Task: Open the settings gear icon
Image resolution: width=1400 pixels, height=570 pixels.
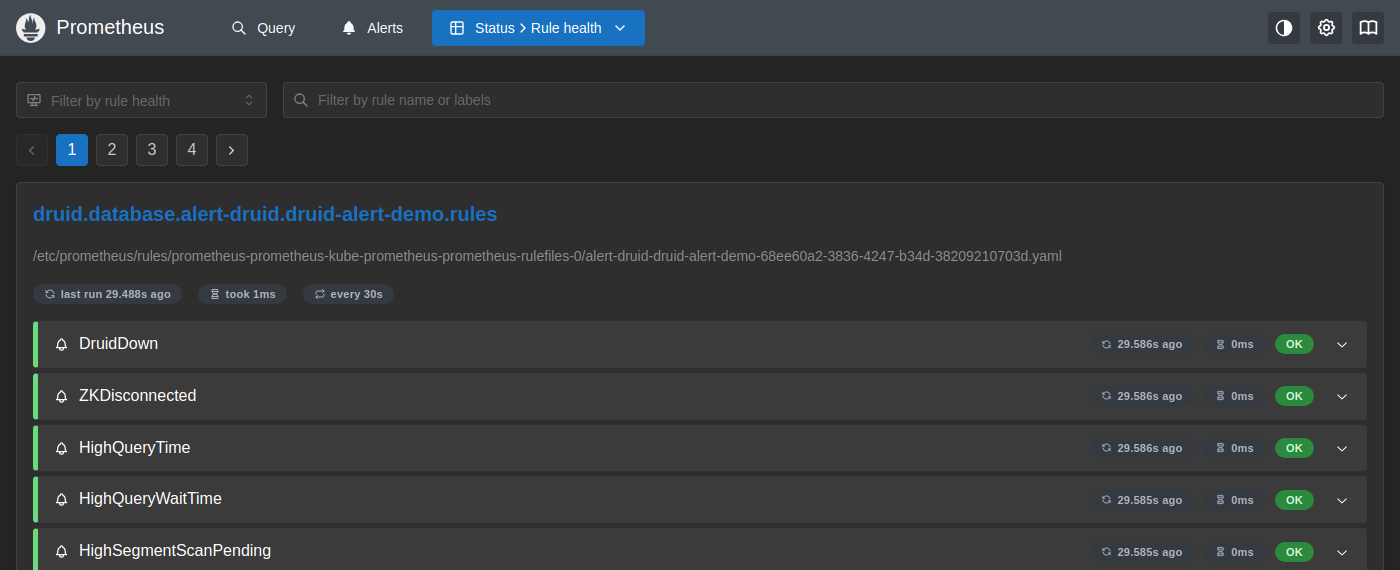Action: (1326, 28)
